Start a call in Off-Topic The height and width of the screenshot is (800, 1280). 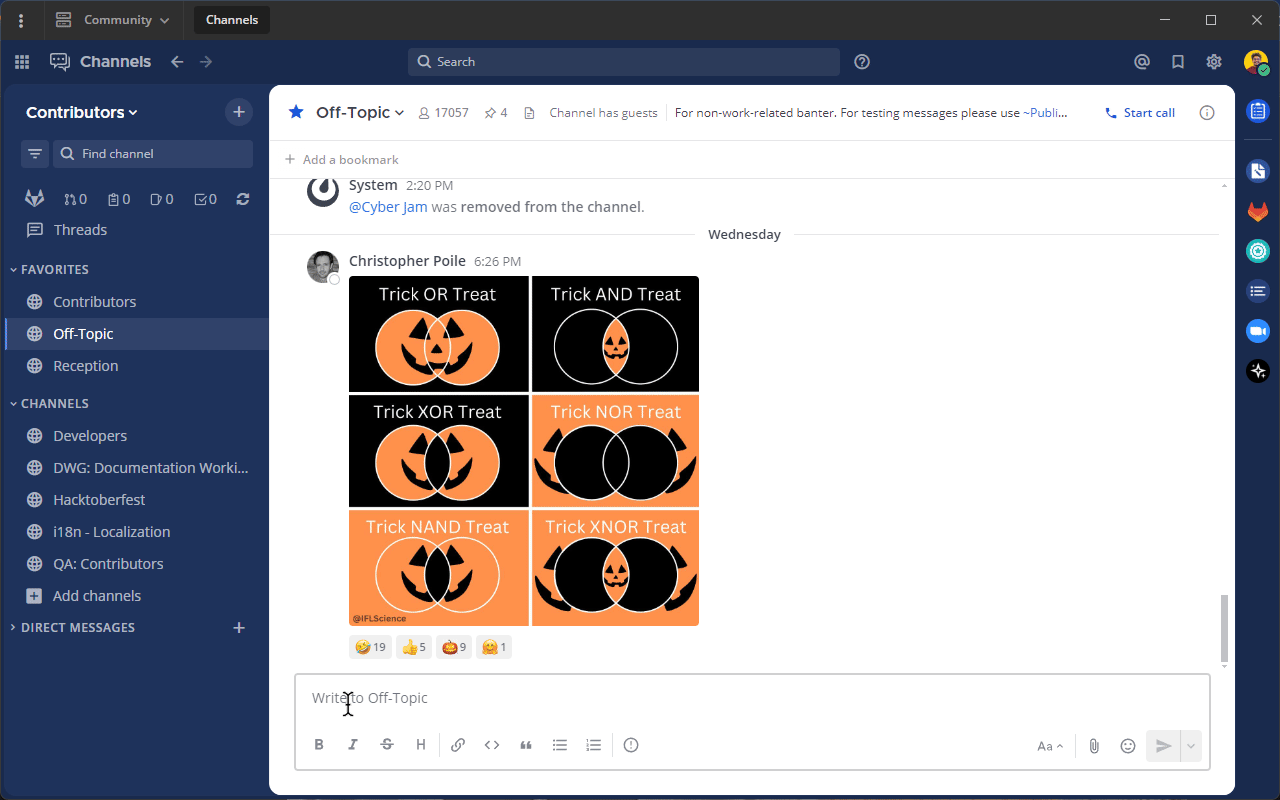pos(1139,112)
